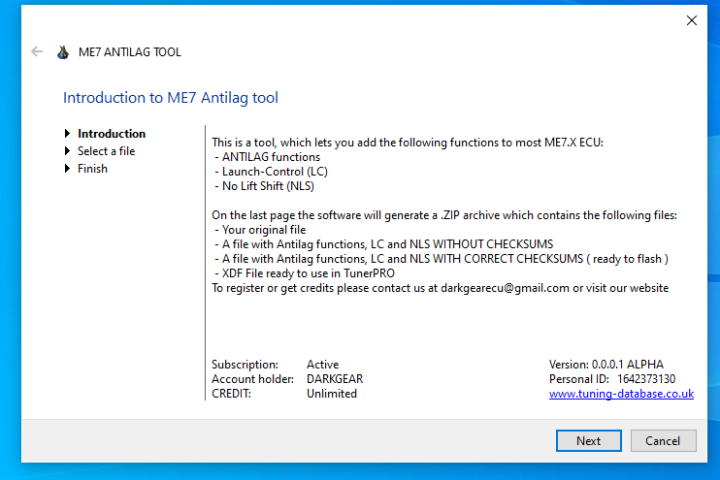
Task: Click the 'Launch-Control (LC)' line
Action: coord(271,172)
